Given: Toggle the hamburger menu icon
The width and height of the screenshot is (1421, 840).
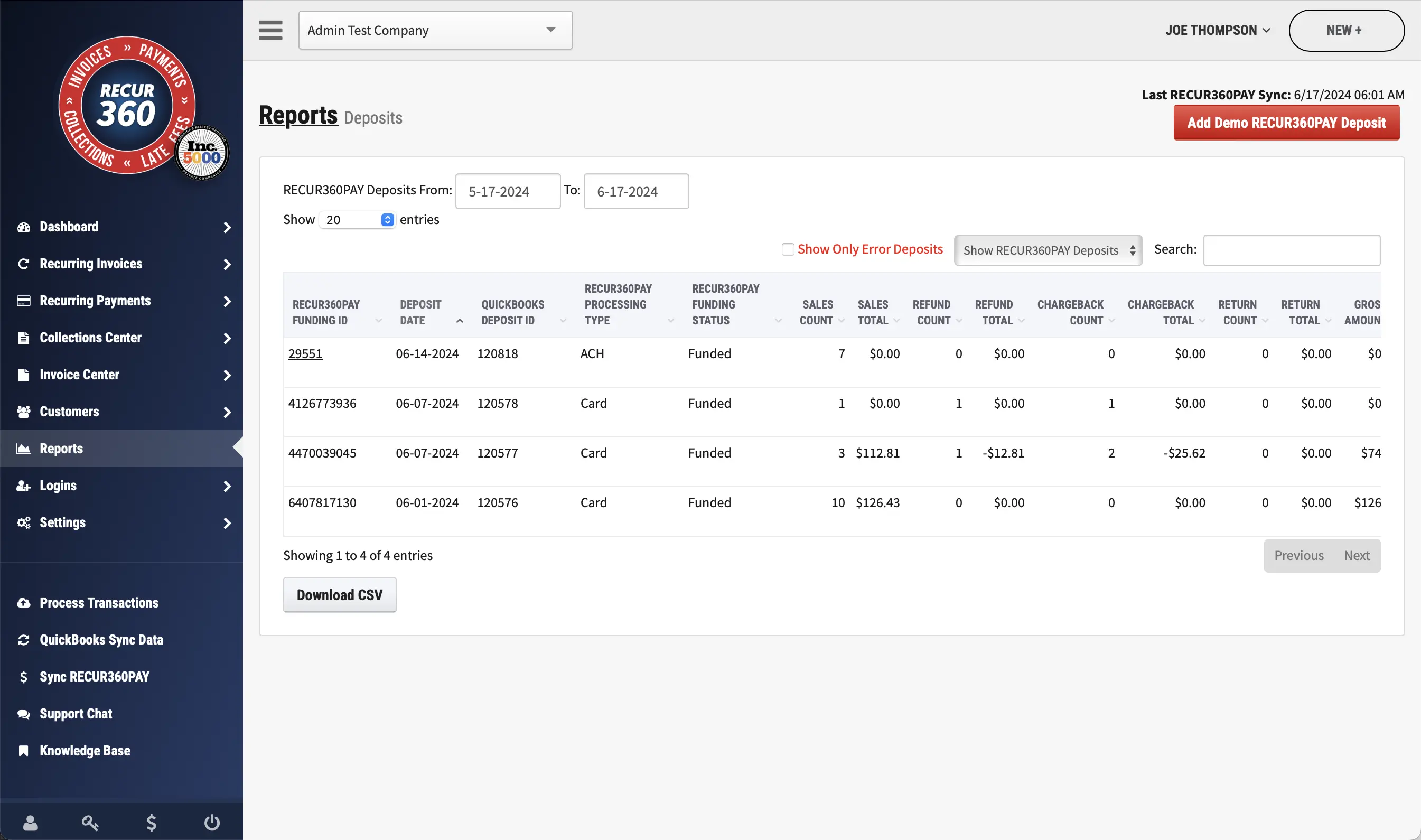Looking at the screenshot, I should [x=270, y=30].
